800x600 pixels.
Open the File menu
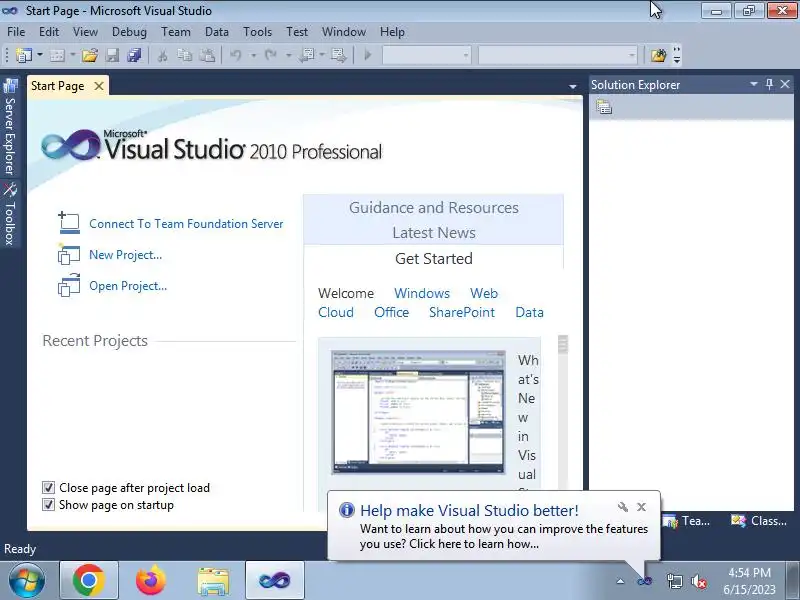[x=16, y=32]
